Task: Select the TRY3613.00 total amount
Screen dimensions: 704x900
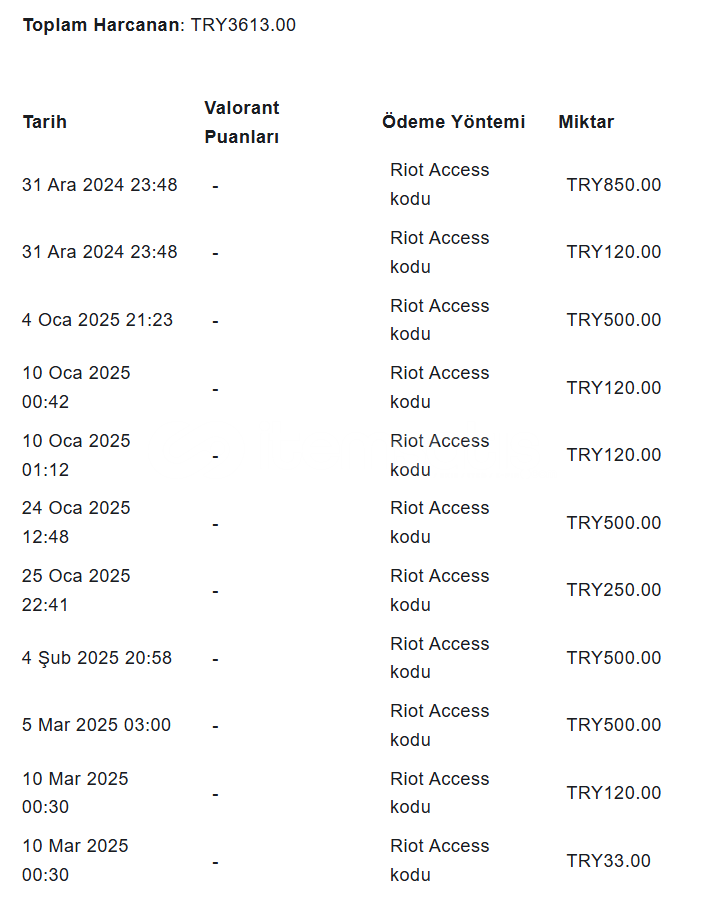Action: coord(243,25)
